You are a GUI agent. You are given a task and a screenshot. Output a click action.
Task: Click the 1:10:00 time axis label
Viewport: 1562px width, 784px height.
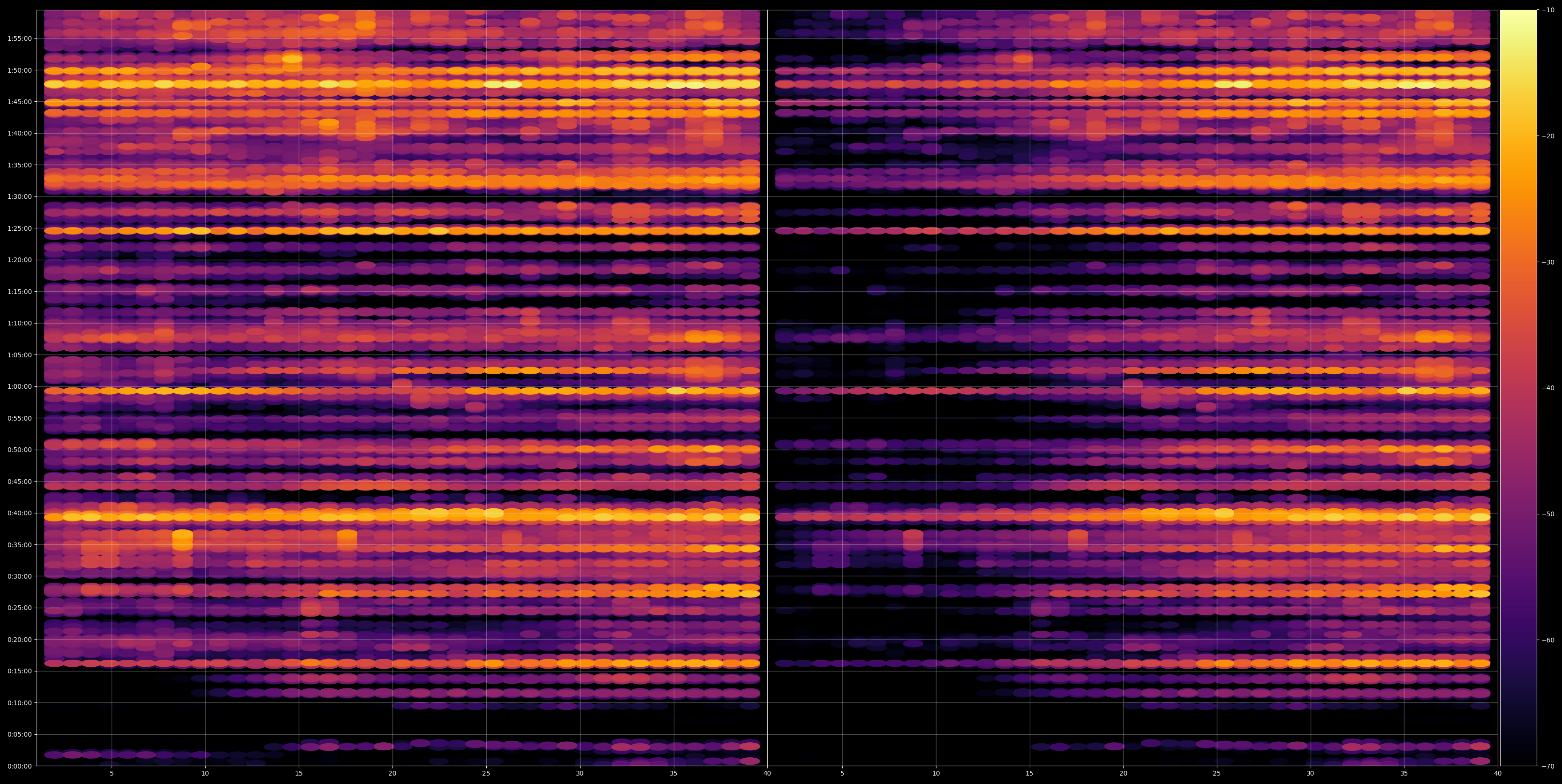pyautogui.click(x=19, y=323)
